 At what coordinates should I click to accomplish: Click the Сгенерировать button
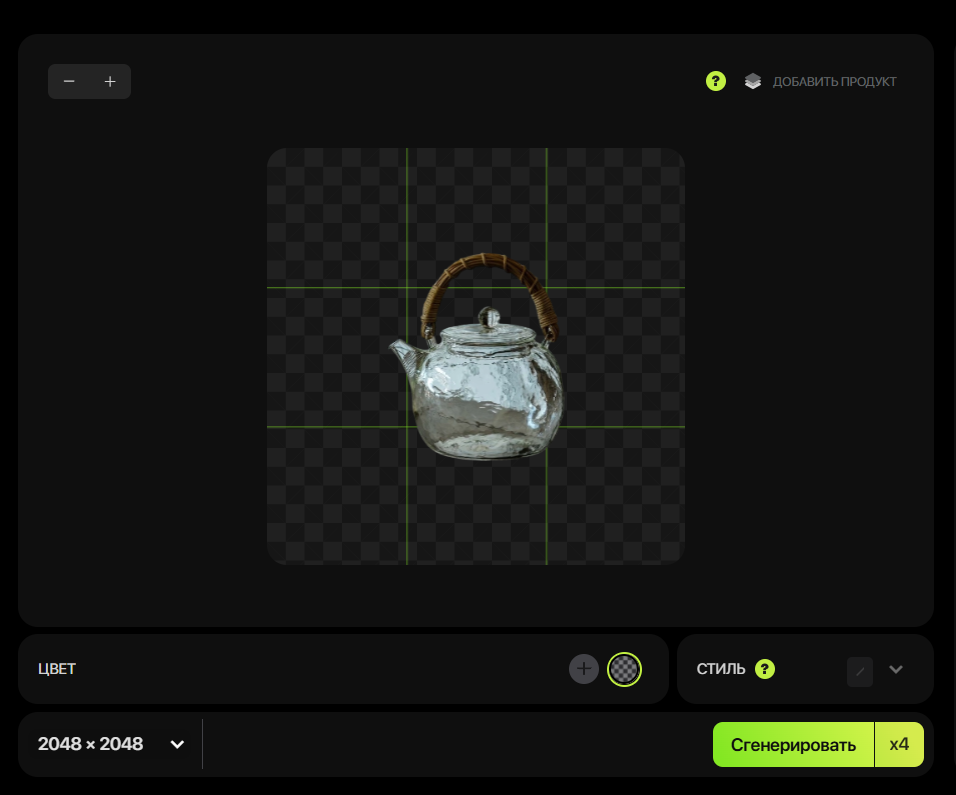(x=793, y=744)
